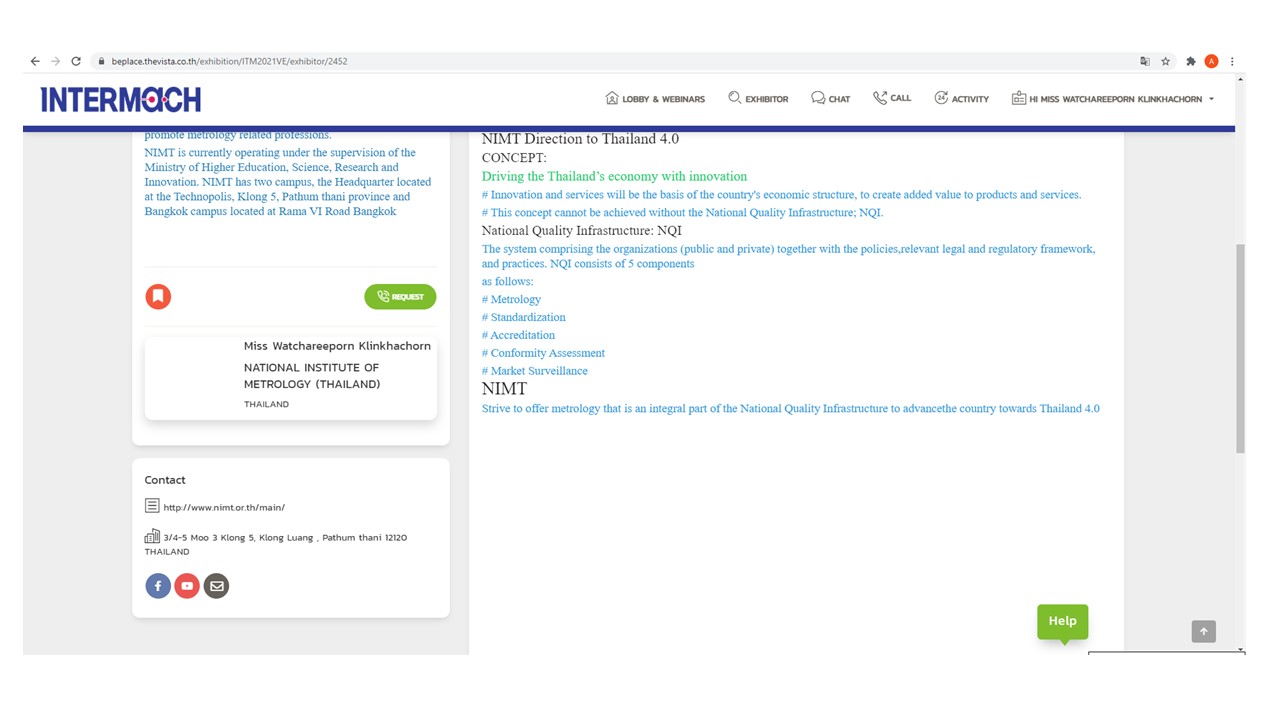
Task: Click the red bookmark icon
Action: click(x=158, y=297)
